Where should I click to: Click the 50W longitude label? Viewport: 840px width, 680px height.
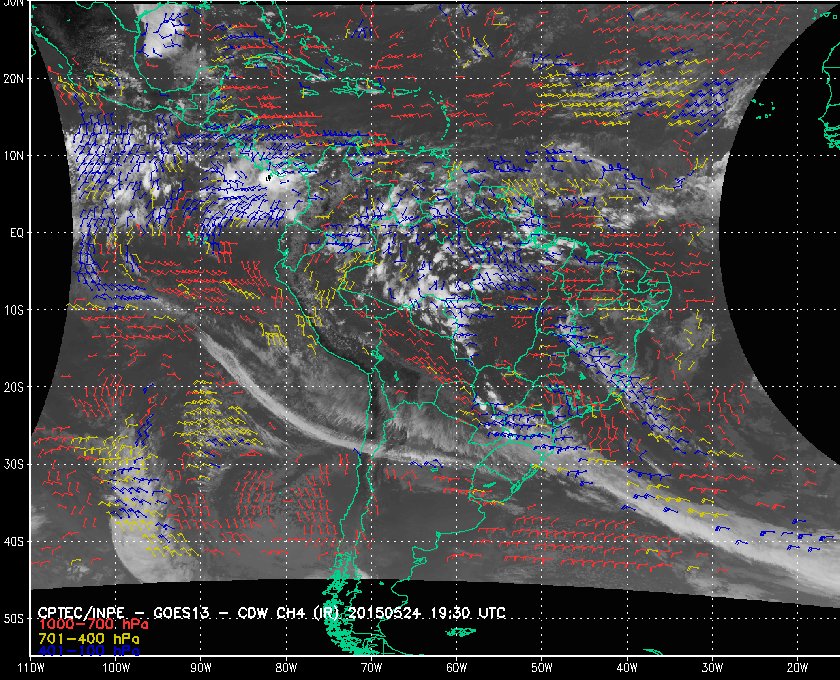point(542,668)
